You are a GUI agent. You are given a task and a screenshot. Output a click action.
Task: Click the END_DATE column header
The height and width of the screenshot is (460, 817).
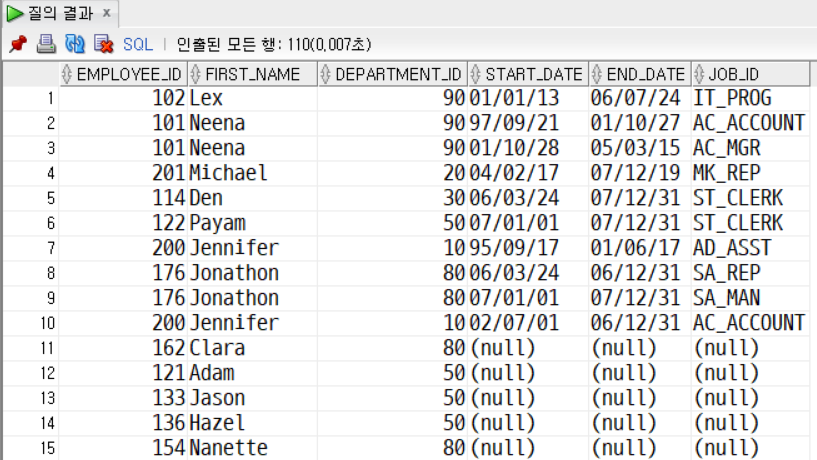pyautogui.click(x=640, y=74)
